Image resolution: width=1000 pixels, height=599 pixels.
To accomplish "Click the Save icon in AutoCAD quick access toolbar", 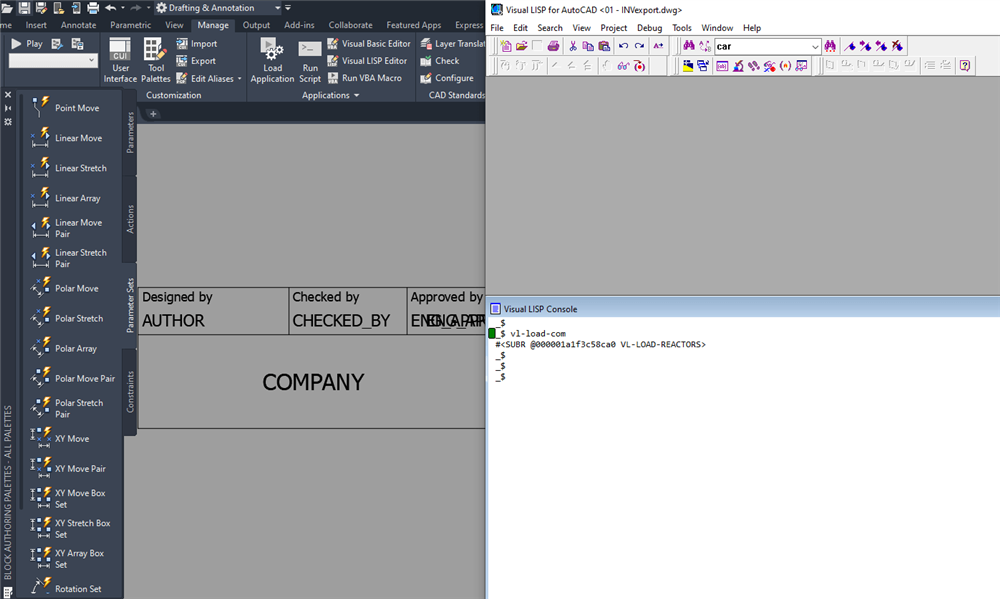I will pyautogui.click(x=24, y=8).
